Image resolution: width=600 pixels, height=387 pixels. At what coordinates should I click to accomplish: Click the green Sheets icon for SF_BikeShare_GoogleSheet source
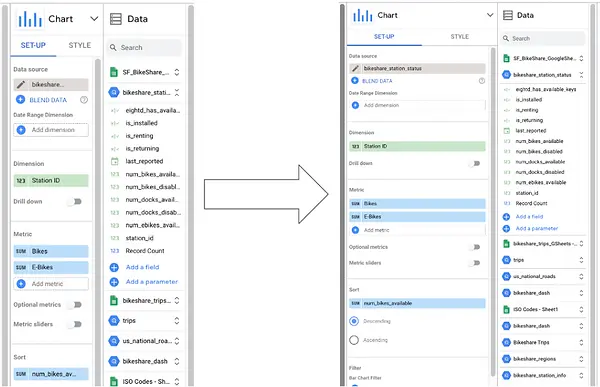point(506,59)
